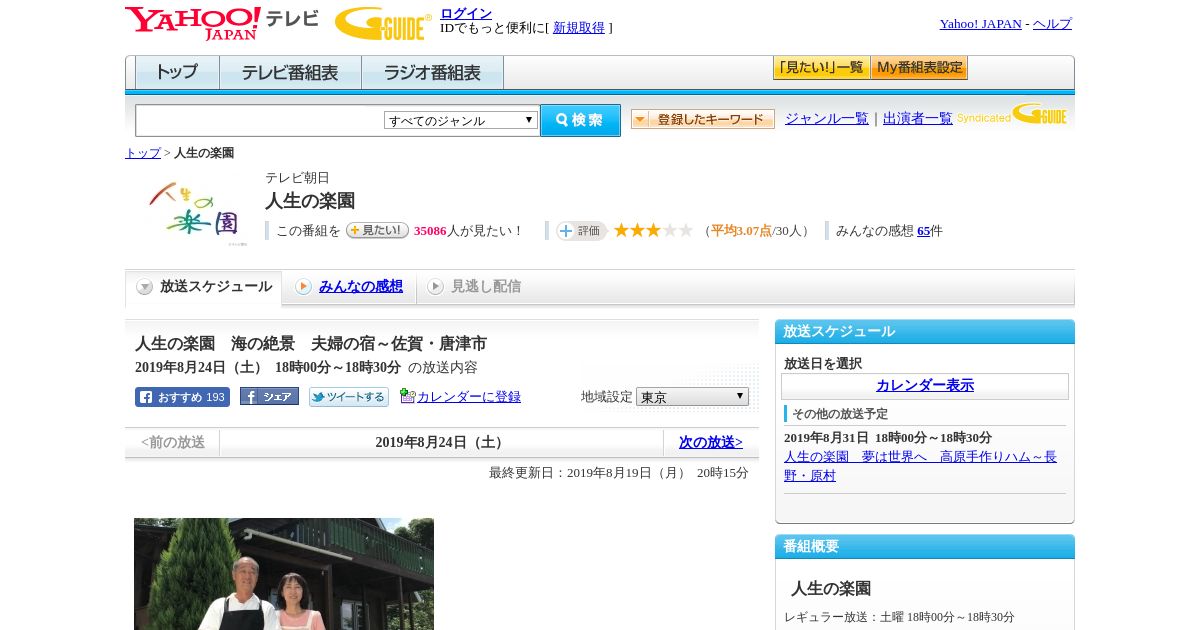
Task: Select the みんなの感想 tab
Action: click(349, 287)
